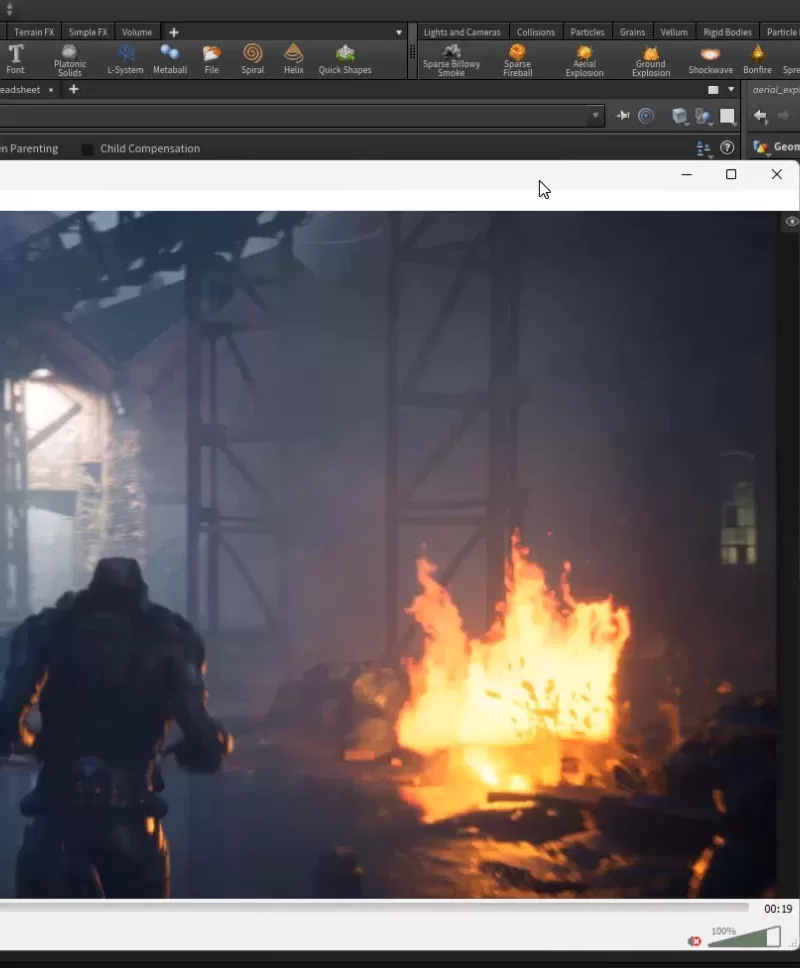Click the white square background icon

pos(728,116)
